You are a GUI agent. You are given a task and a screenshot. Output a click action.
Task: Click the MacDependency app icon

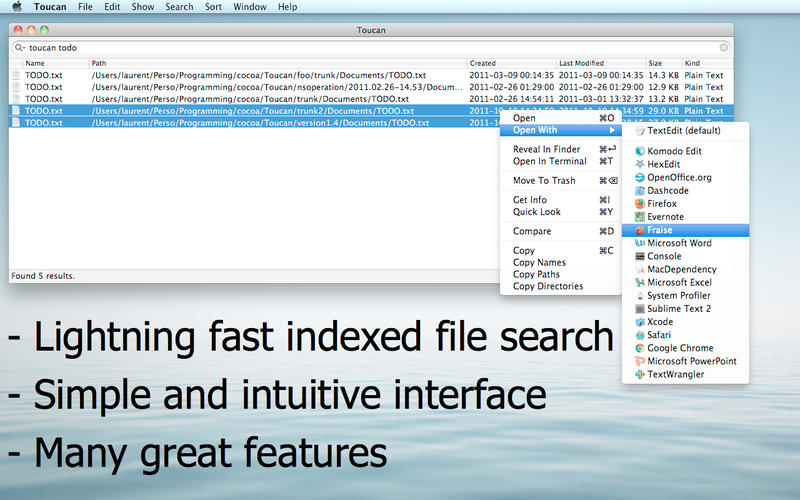pos(640,269)
